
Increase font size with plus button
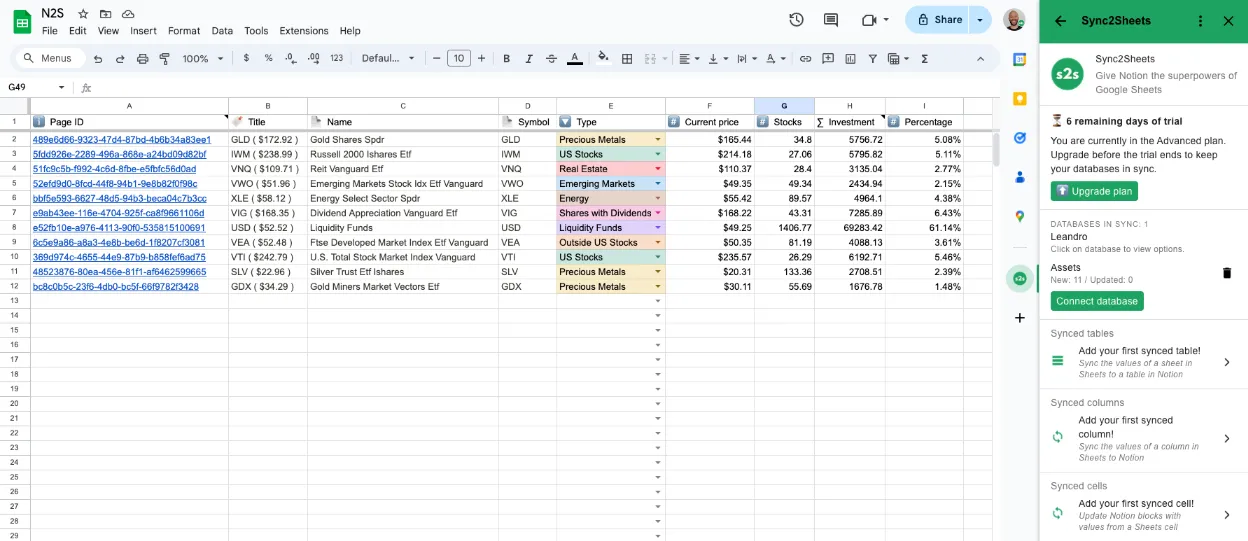tap(481, 59)
